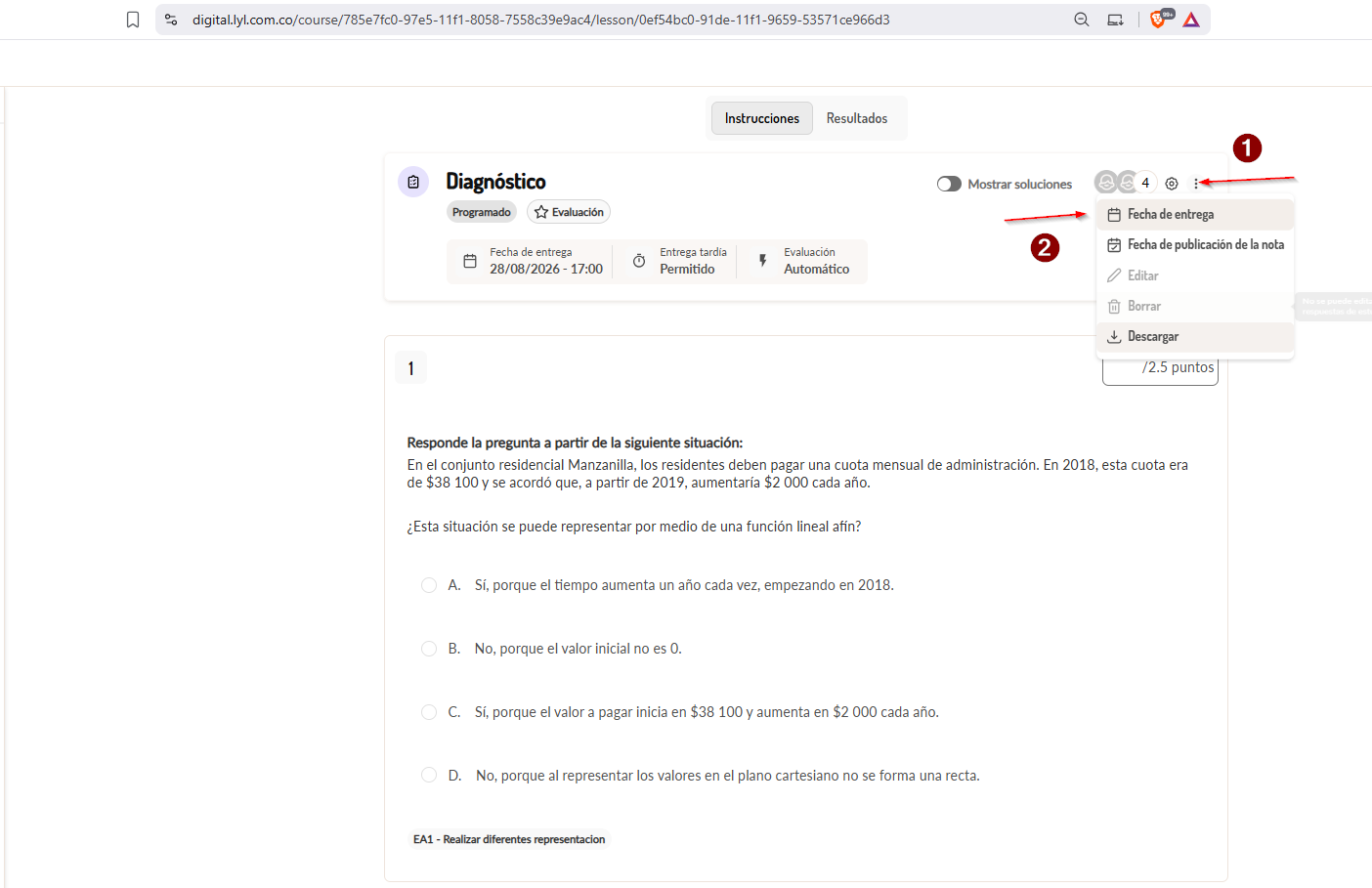Click the zoom magnifier icon in address bar

pos(1082,20)
